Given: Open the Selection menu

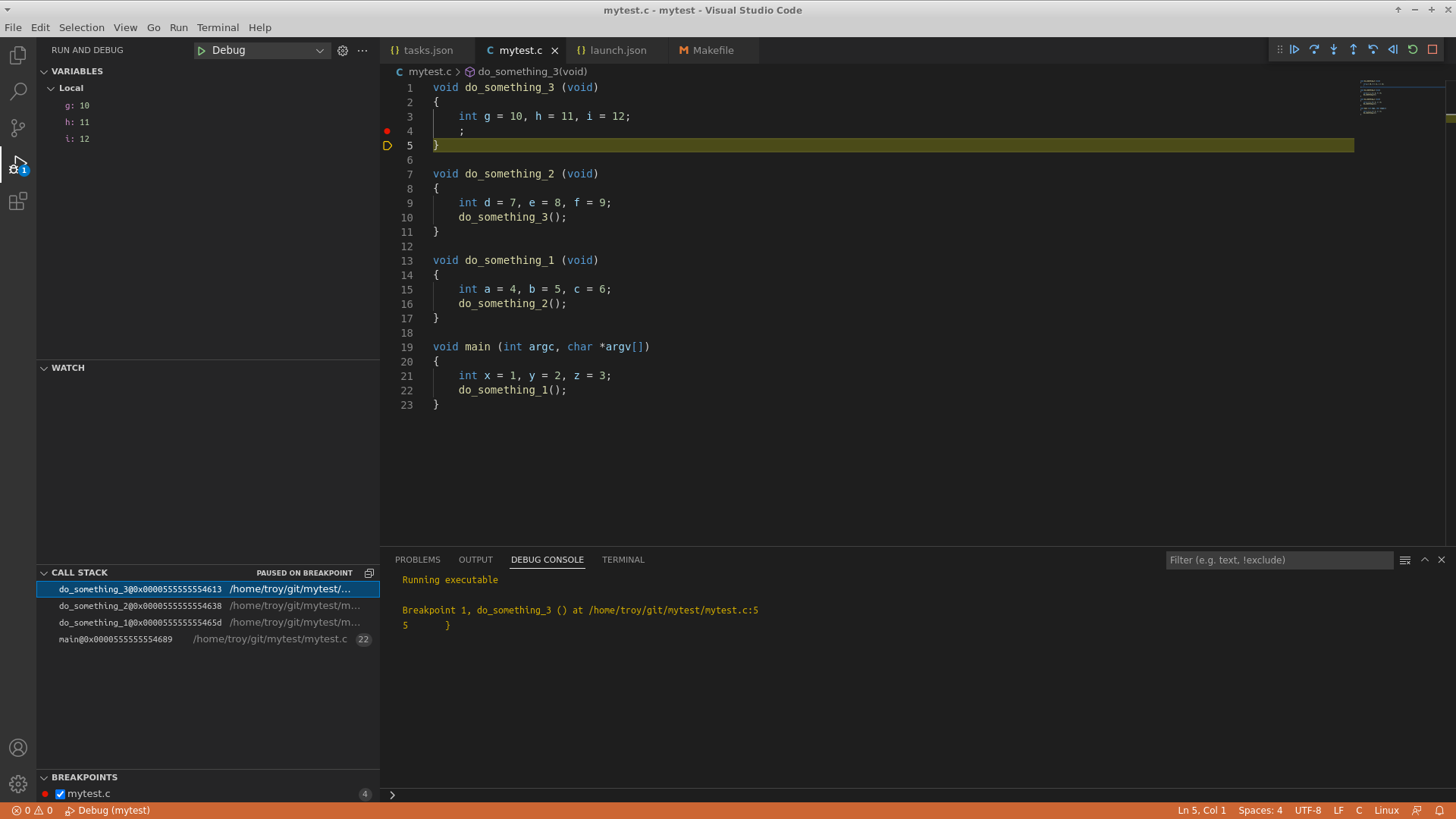Looking at the screenshot, I should point(81,27).
